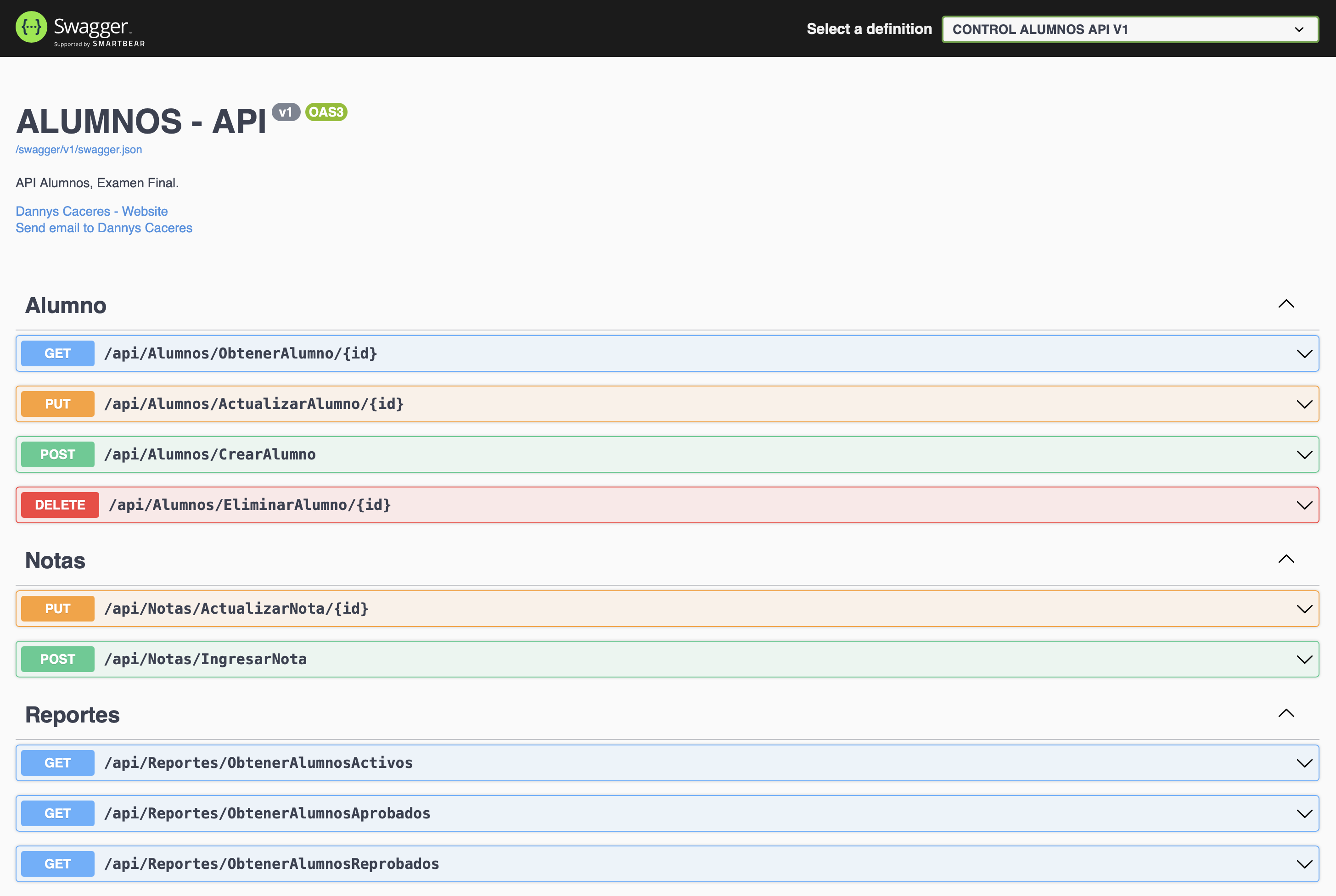This screenshot has height=896, width=1336.
Task: Click GET badge for ObtenerAlumnosAprobados
Action: click(x=58, y=814)
